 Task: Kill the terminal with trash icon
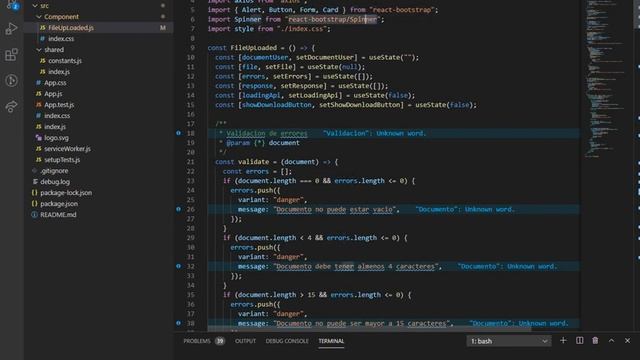pyautogui.click(x=595, y=341)
